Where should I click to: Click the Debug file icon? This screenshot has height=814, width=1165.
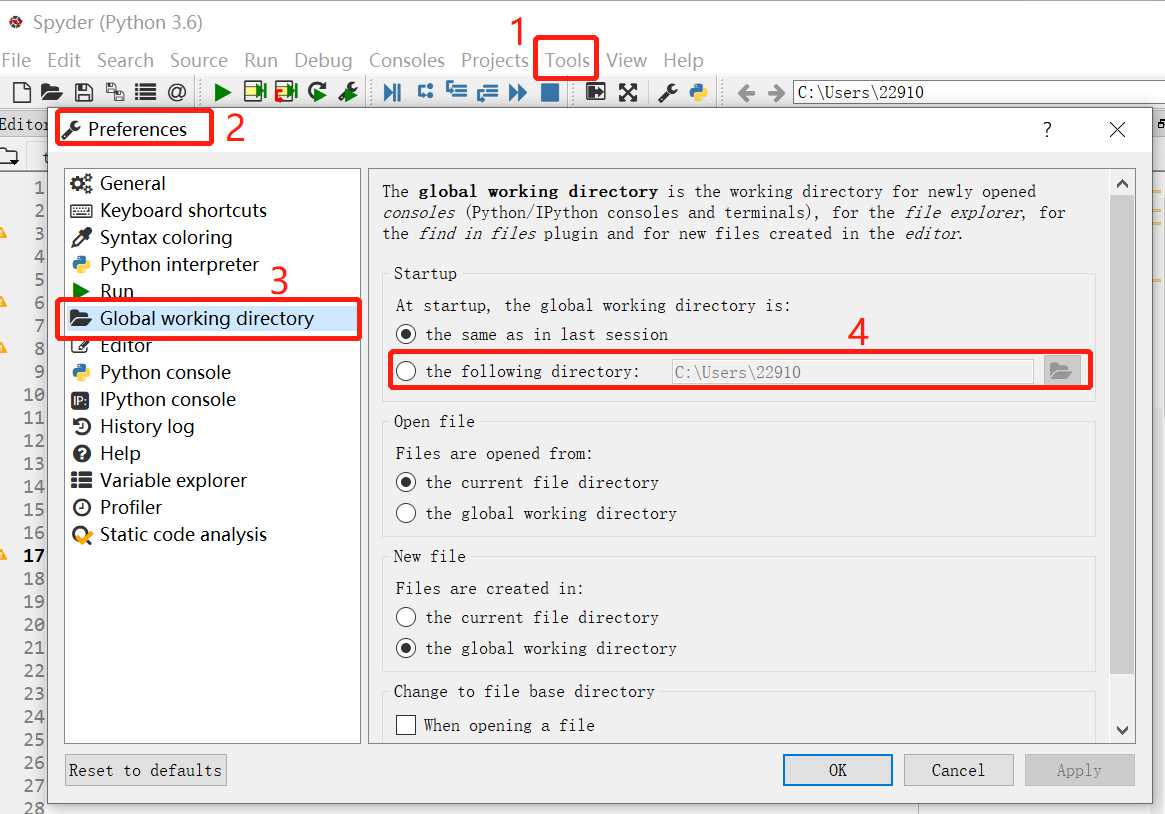[392, 92]
